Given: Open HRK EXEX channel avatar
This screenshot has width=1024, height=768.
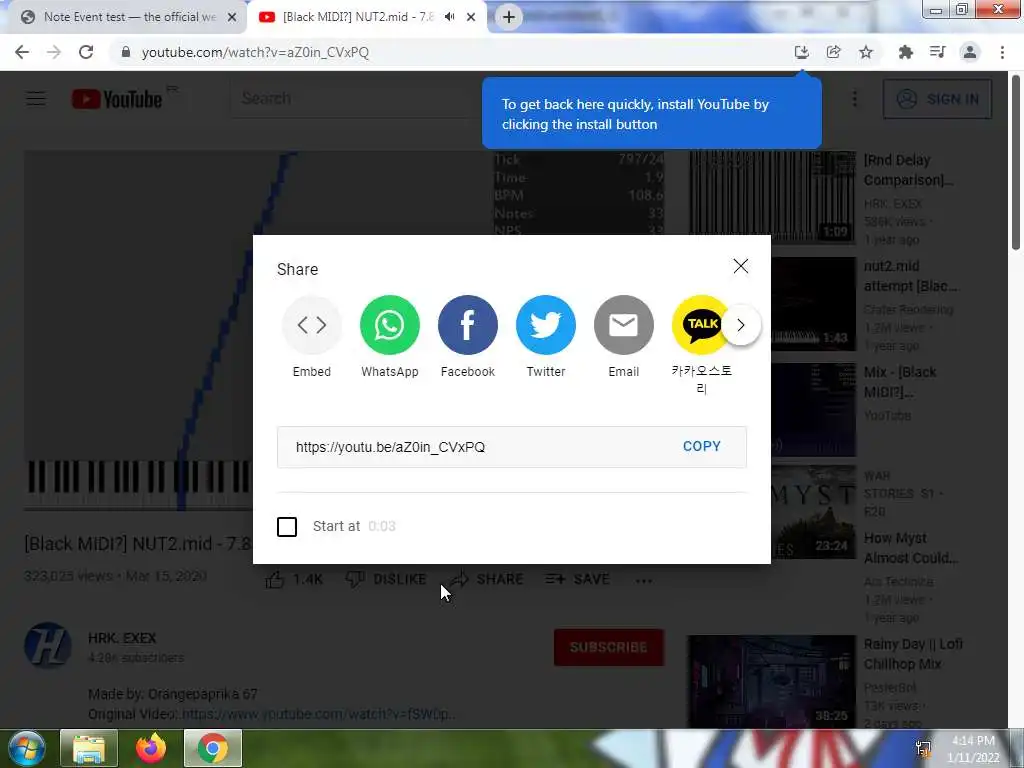Looking at the screenshot, I should pos(48,646).
